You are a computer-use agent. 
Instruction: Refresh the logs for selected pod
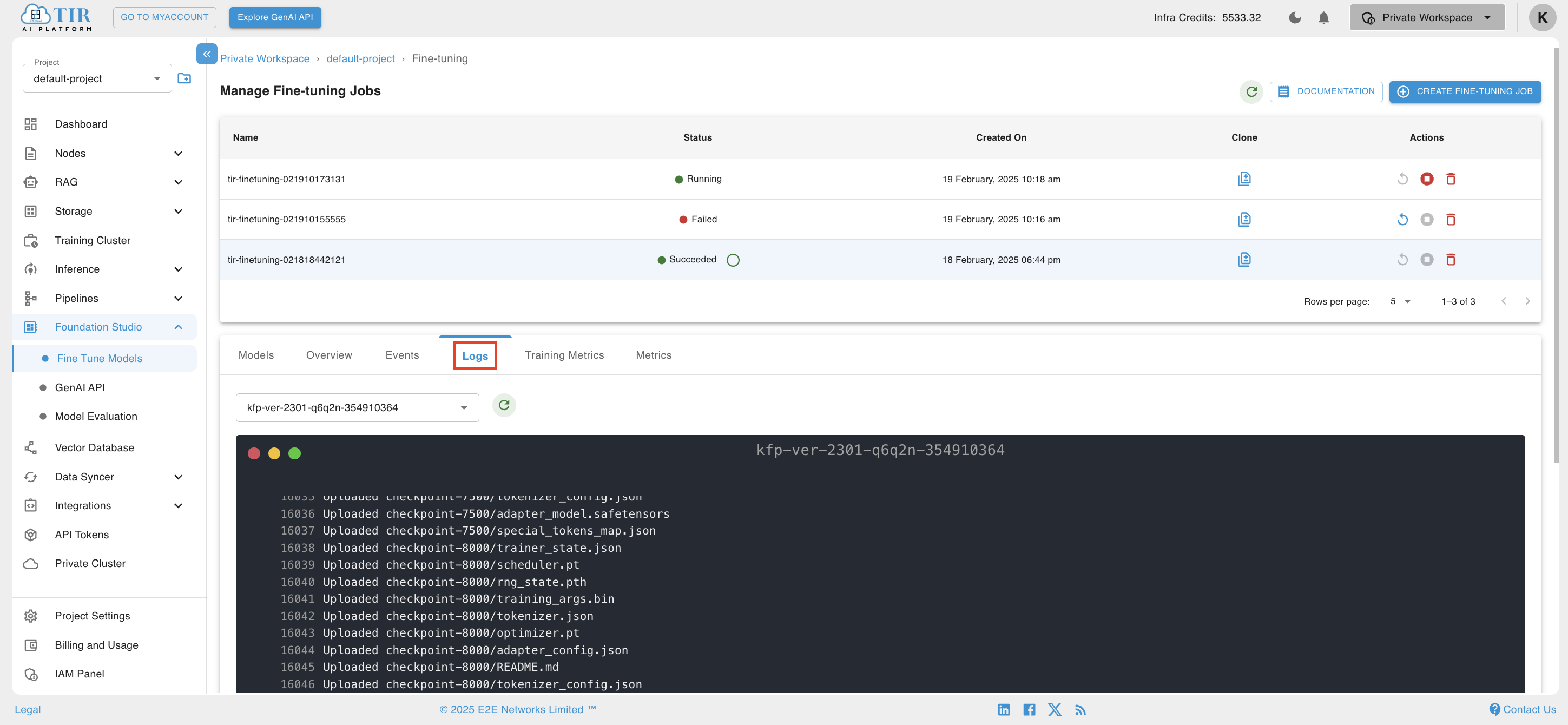[503, 405]
